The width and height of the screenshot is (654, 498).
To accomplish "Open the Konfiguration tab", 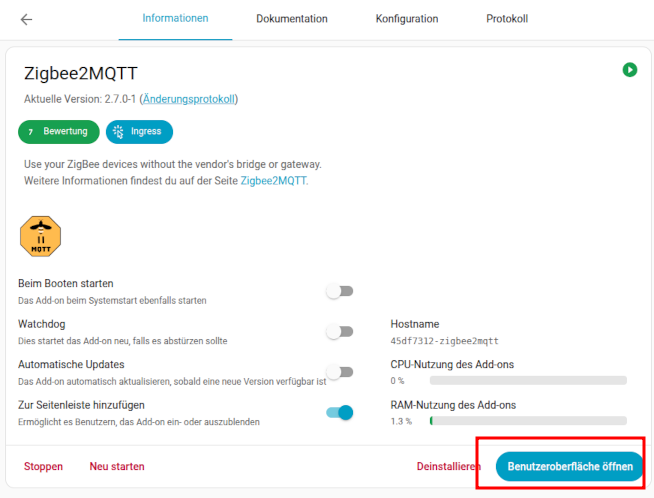I will pos(406,19).
